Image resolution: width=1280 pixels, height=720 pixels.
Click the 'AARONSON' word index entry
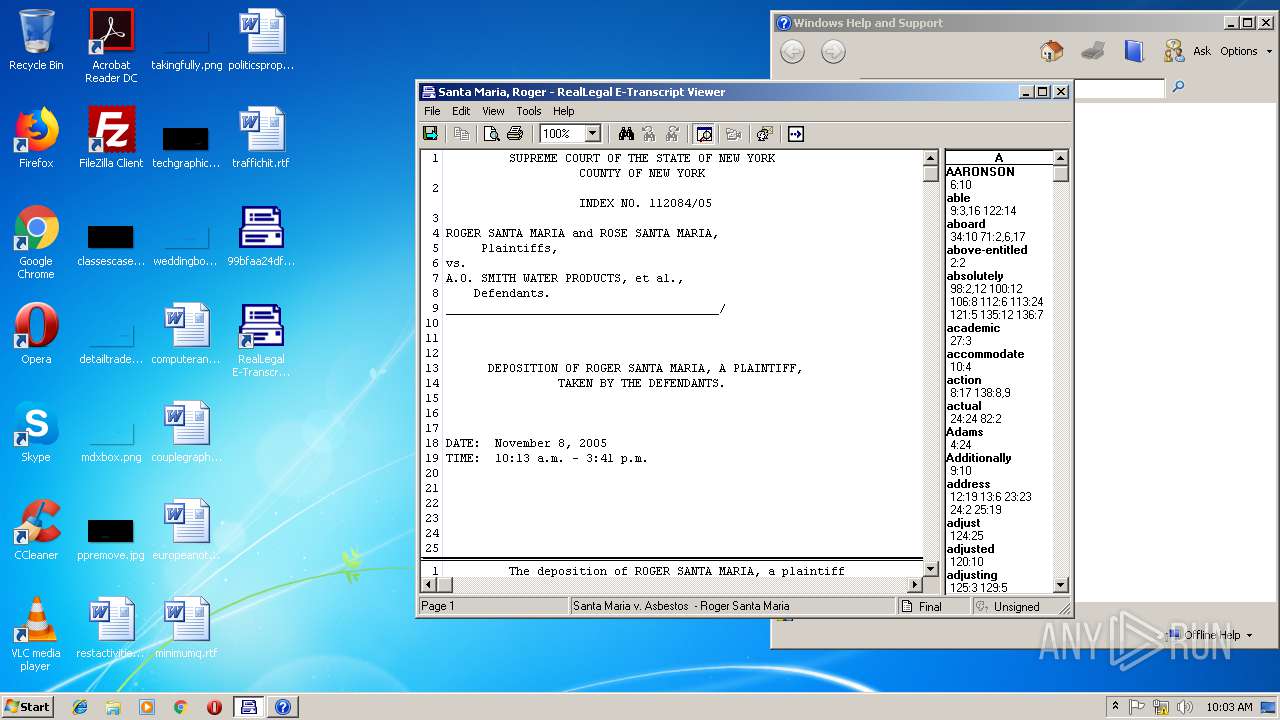981,172
